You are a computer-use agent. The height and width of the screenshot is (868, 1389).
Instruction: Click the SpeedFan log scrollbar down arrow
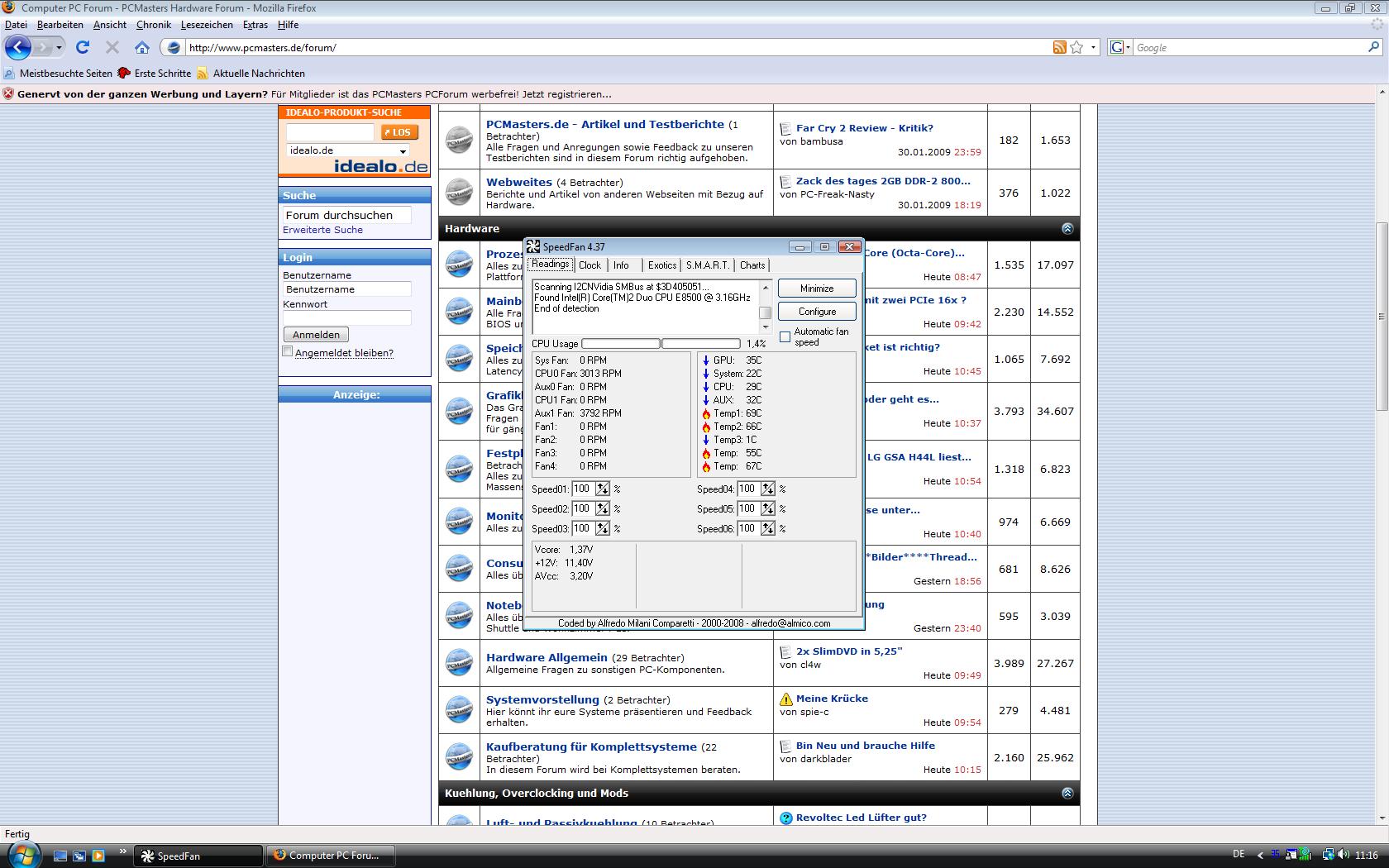point(766,327)
